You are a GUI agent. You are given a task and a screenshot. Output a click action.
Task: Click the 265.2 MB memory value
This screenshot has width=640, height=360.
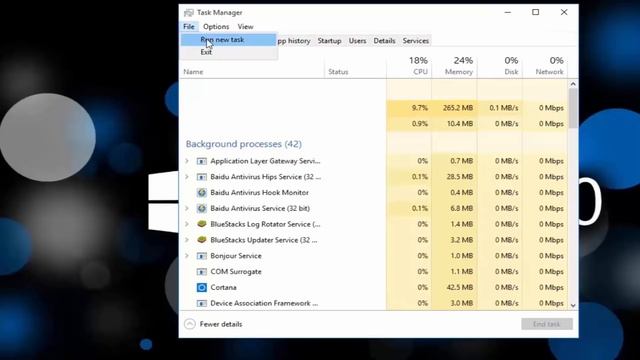coord(458,108)
